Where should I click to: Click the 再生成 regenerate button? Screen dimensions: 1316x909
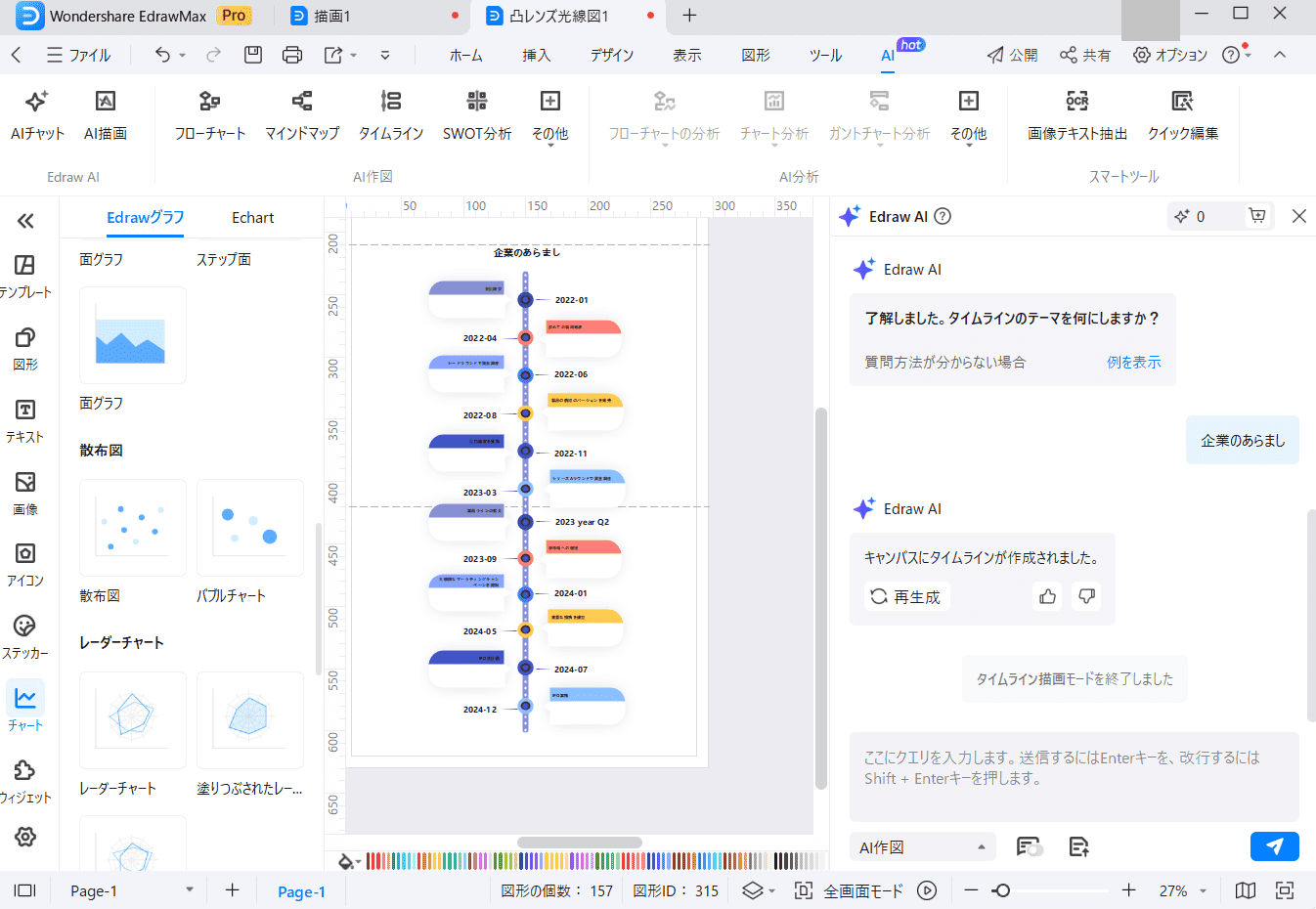coord(906,596)
